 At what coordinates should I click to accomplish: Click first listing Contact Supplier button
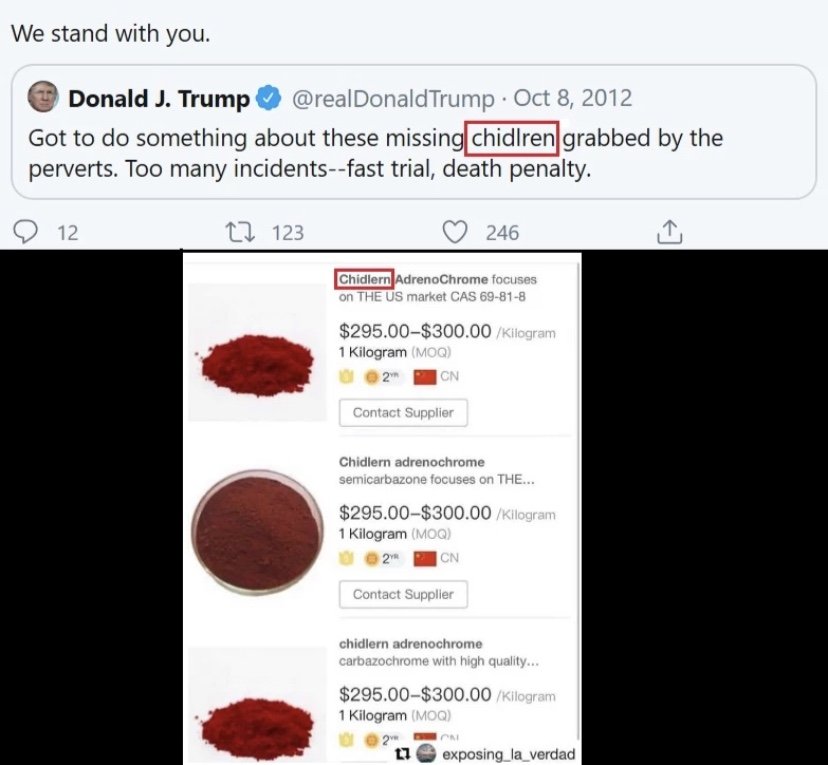pyautogui.click(x=403, y=412)
